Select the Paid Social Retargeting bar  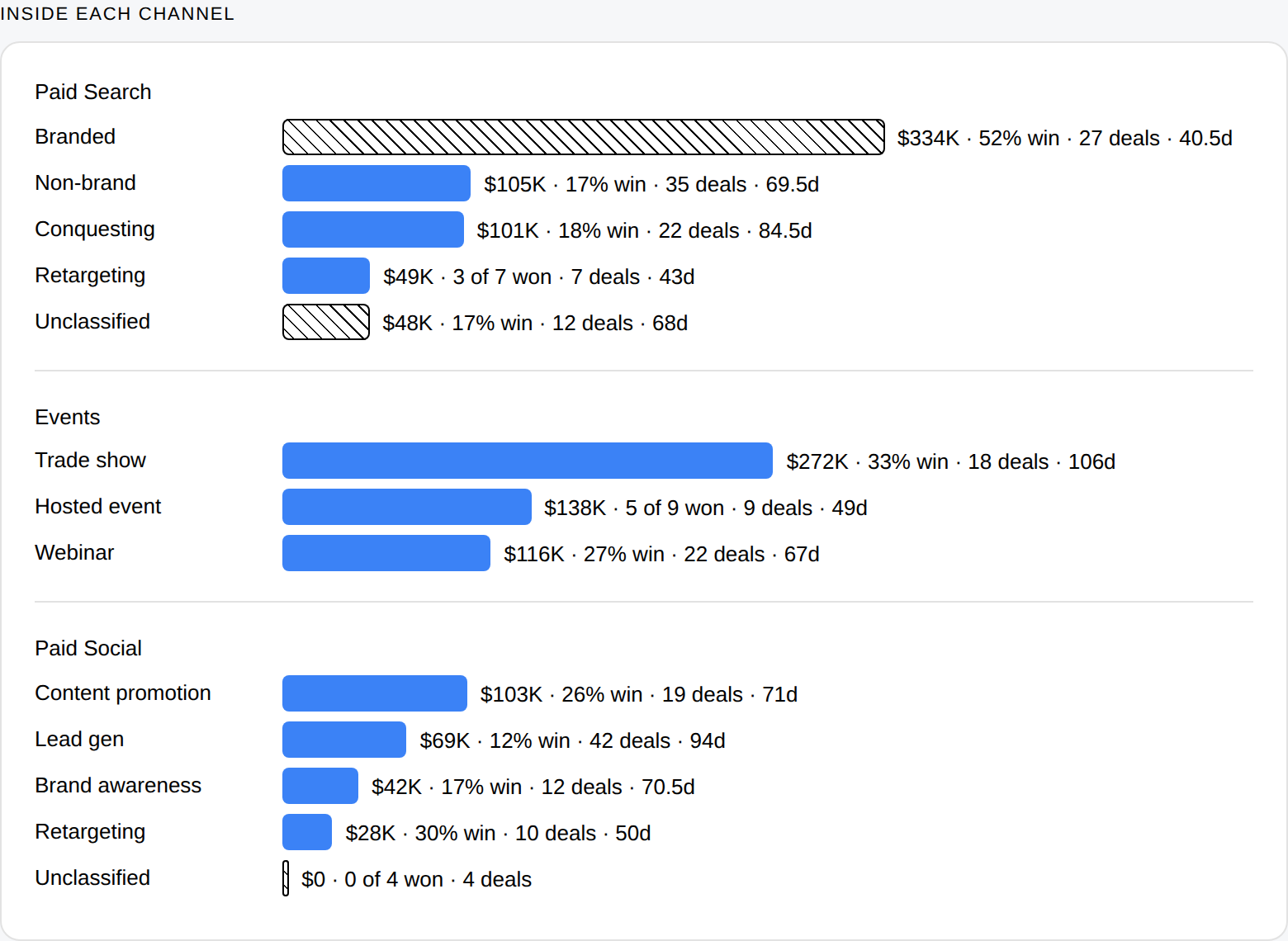[307, 832]
